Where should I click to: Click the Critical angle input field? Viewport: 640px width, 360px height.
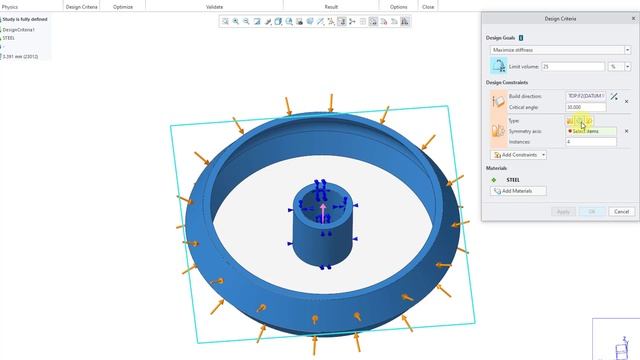[586, 107]
